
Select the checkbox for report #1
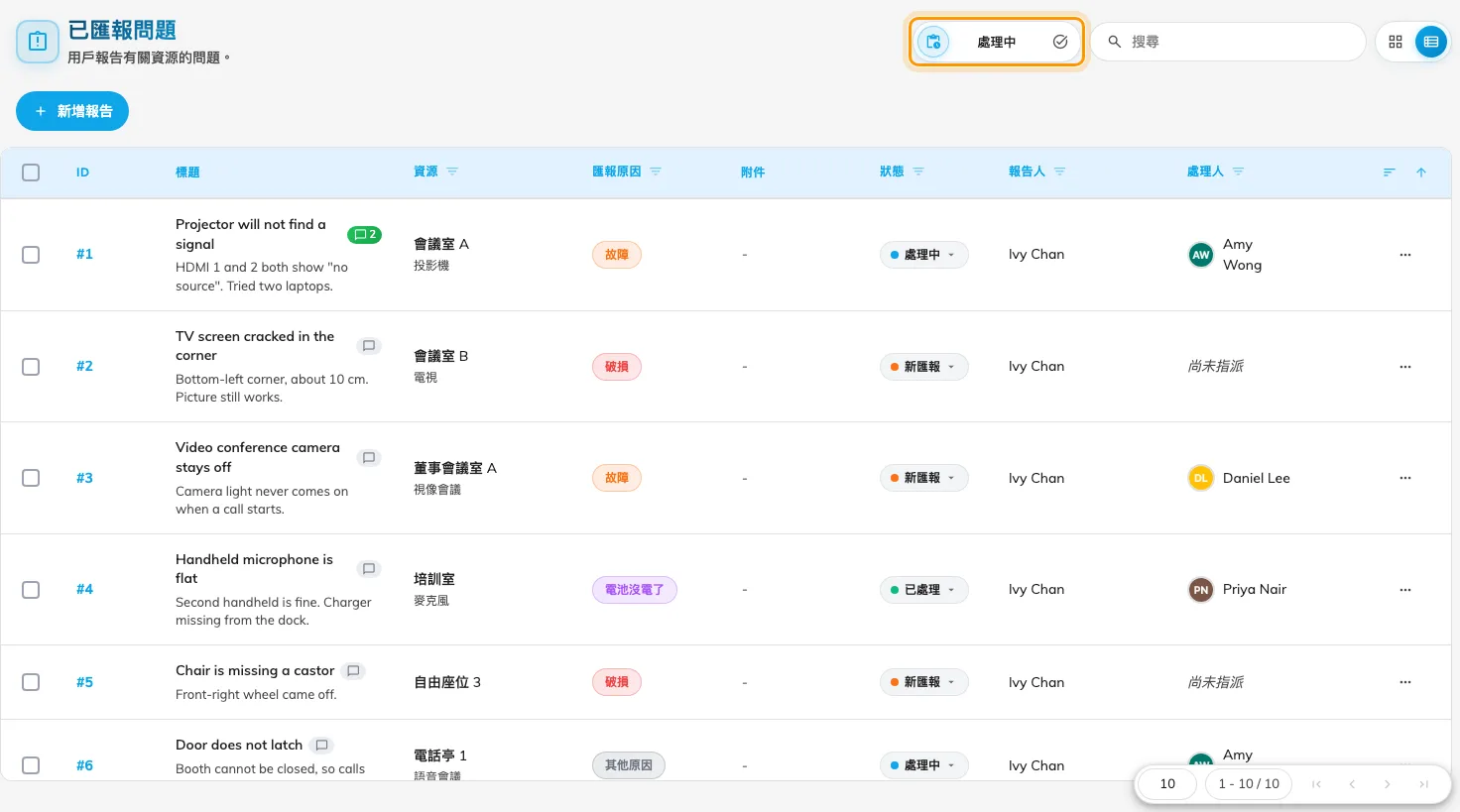(x=31, y=255)
